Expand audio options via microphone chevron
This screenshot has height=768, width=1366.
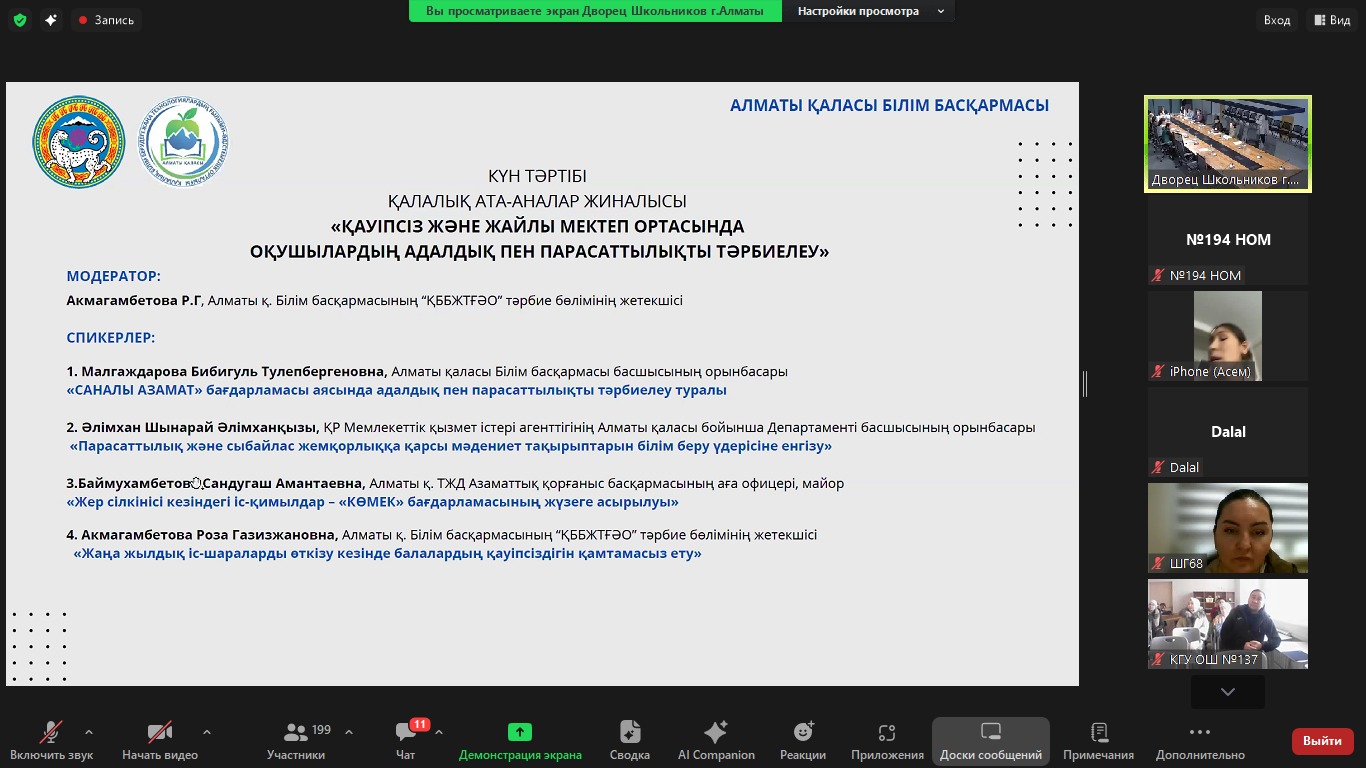[x=88, y=730]
